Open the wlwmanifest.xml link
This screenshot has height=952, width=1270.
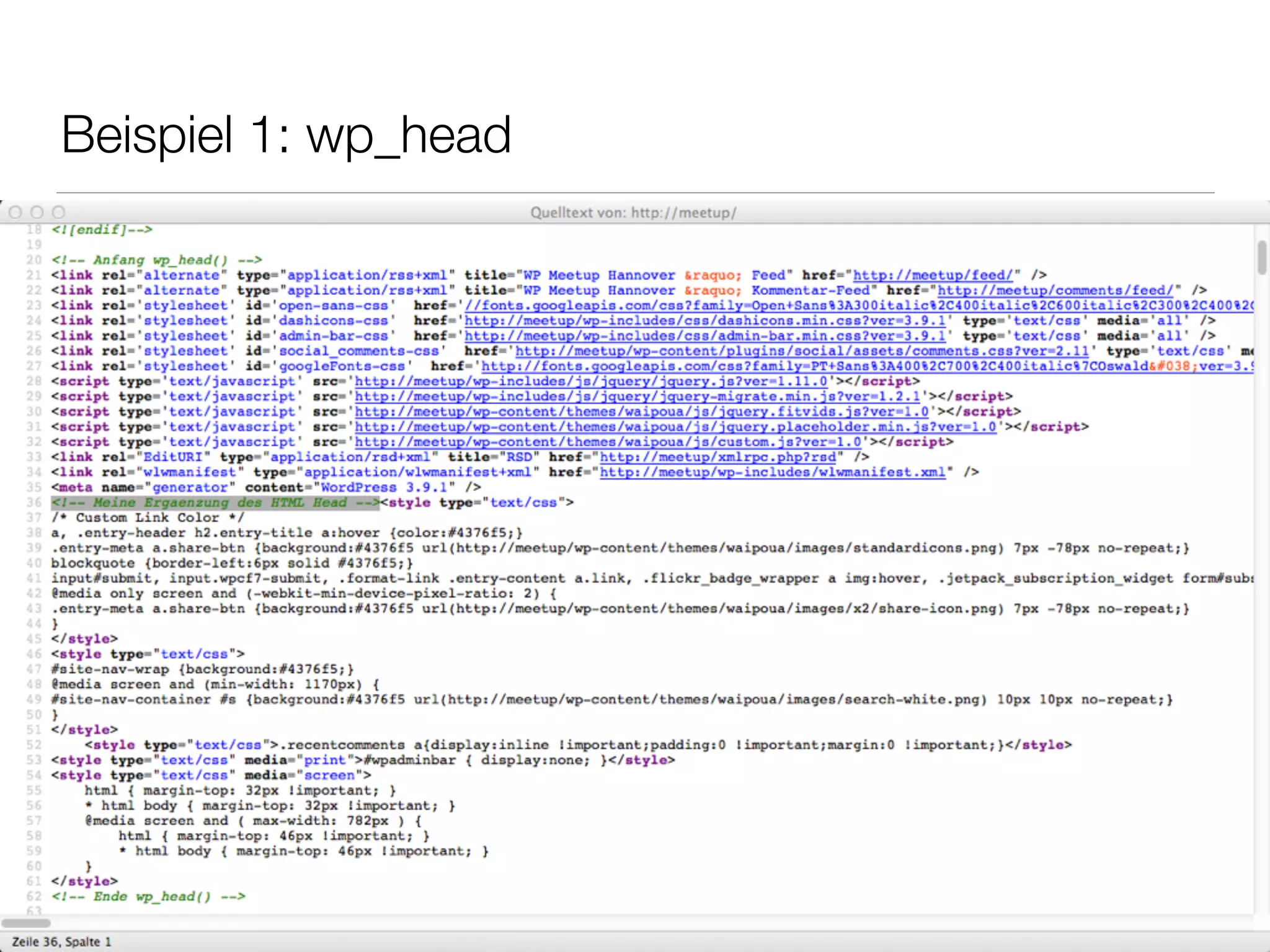(x=773, y=472)
